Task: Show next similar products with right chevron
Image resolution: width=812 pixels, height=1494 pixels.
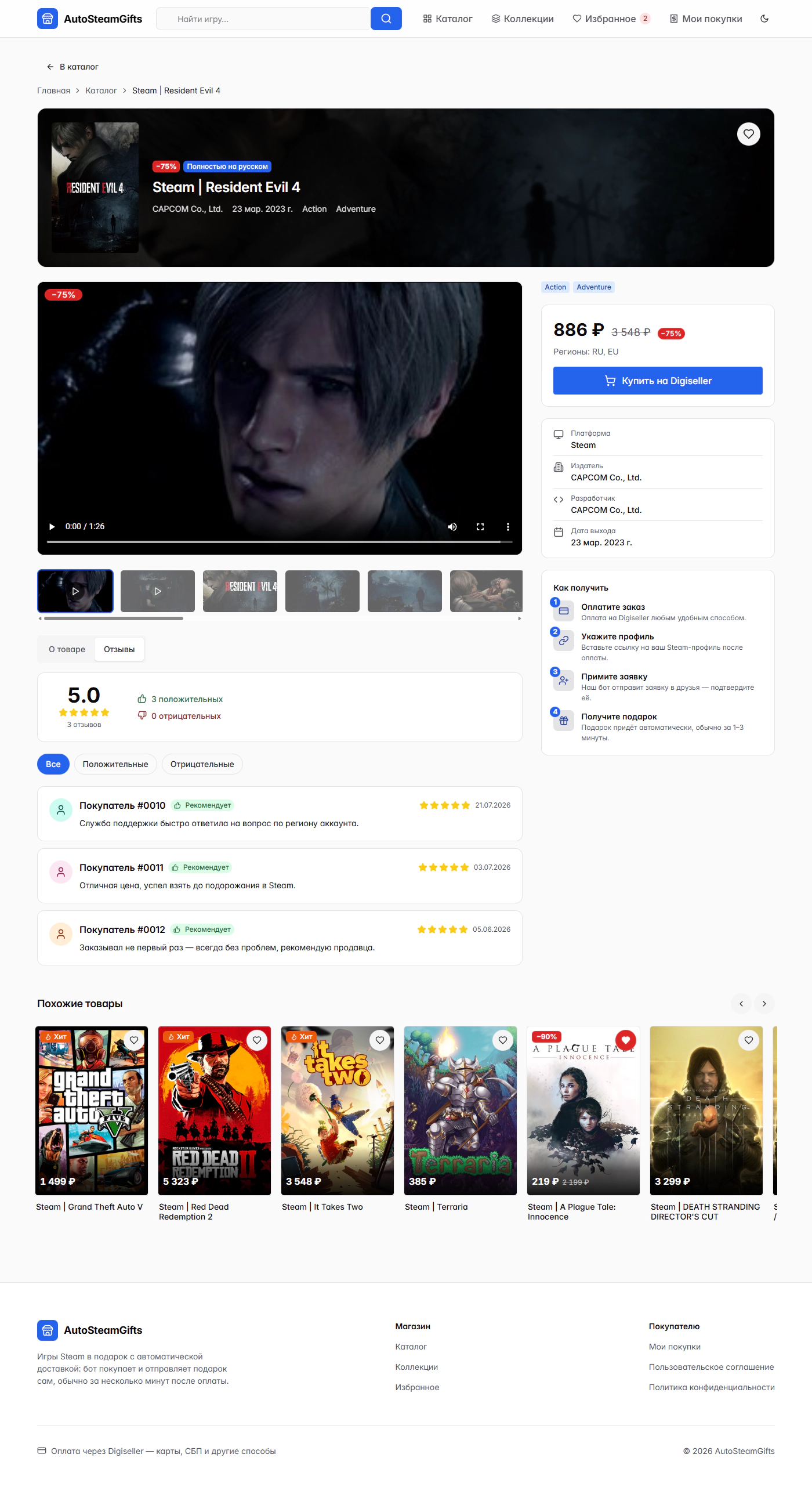Action: pos(764,1004)
